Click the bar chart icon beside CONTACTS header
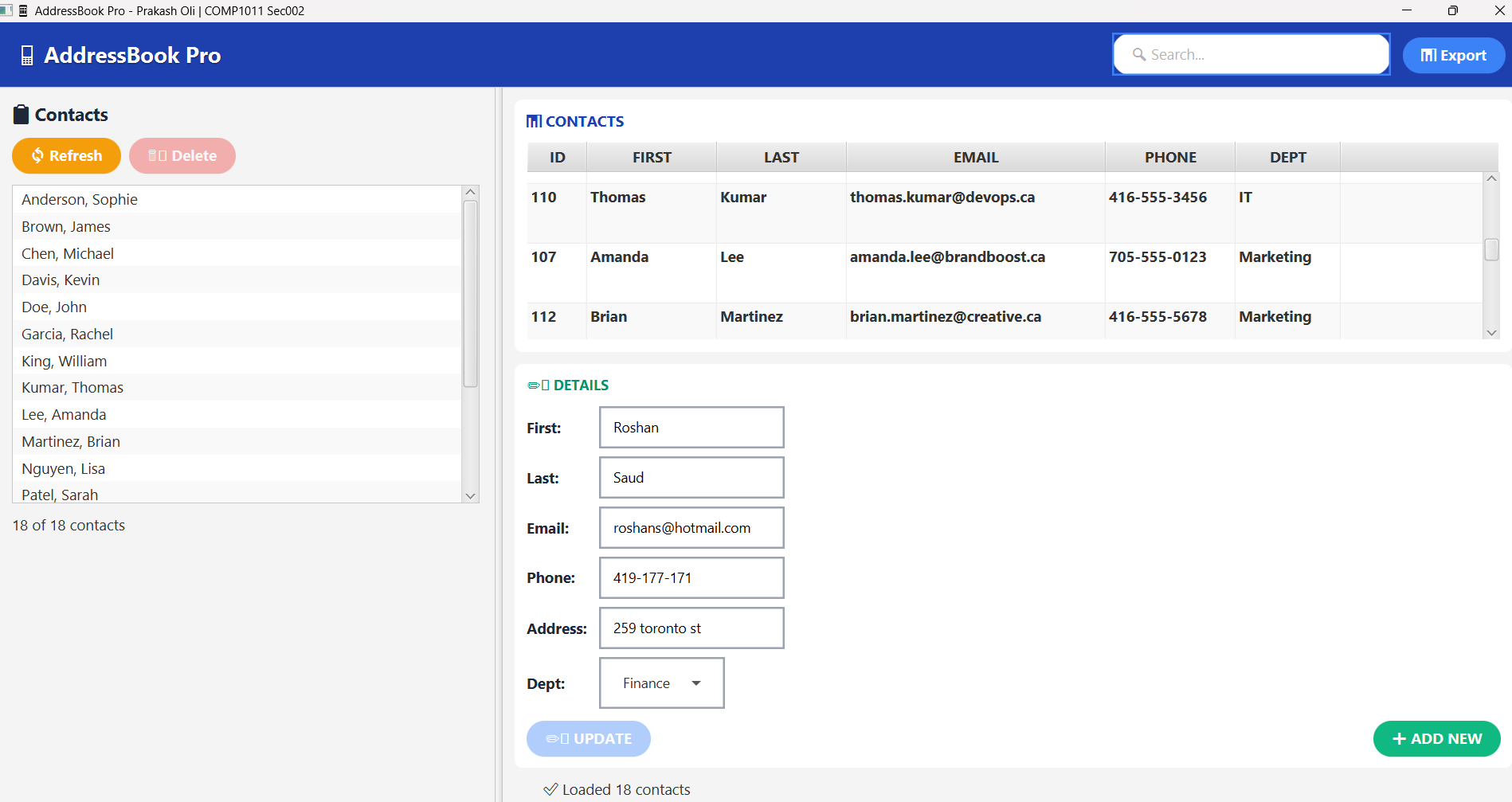This screenshot has height=802, width=1512. click(x=533, y=121)
